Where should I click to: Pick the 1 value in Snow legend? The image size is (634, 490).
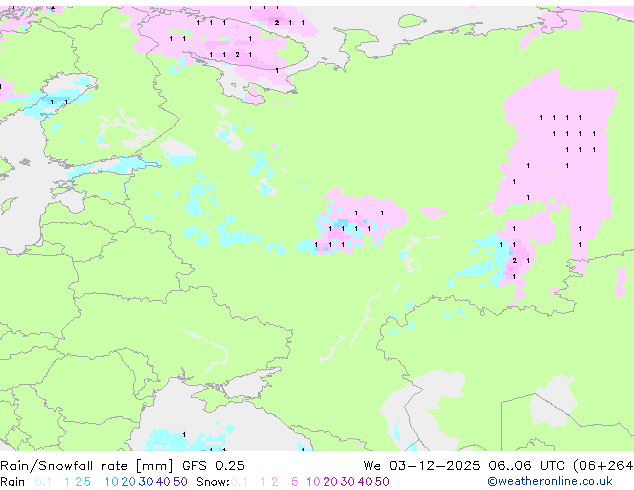pyautogui.click(x=263, y=482)
